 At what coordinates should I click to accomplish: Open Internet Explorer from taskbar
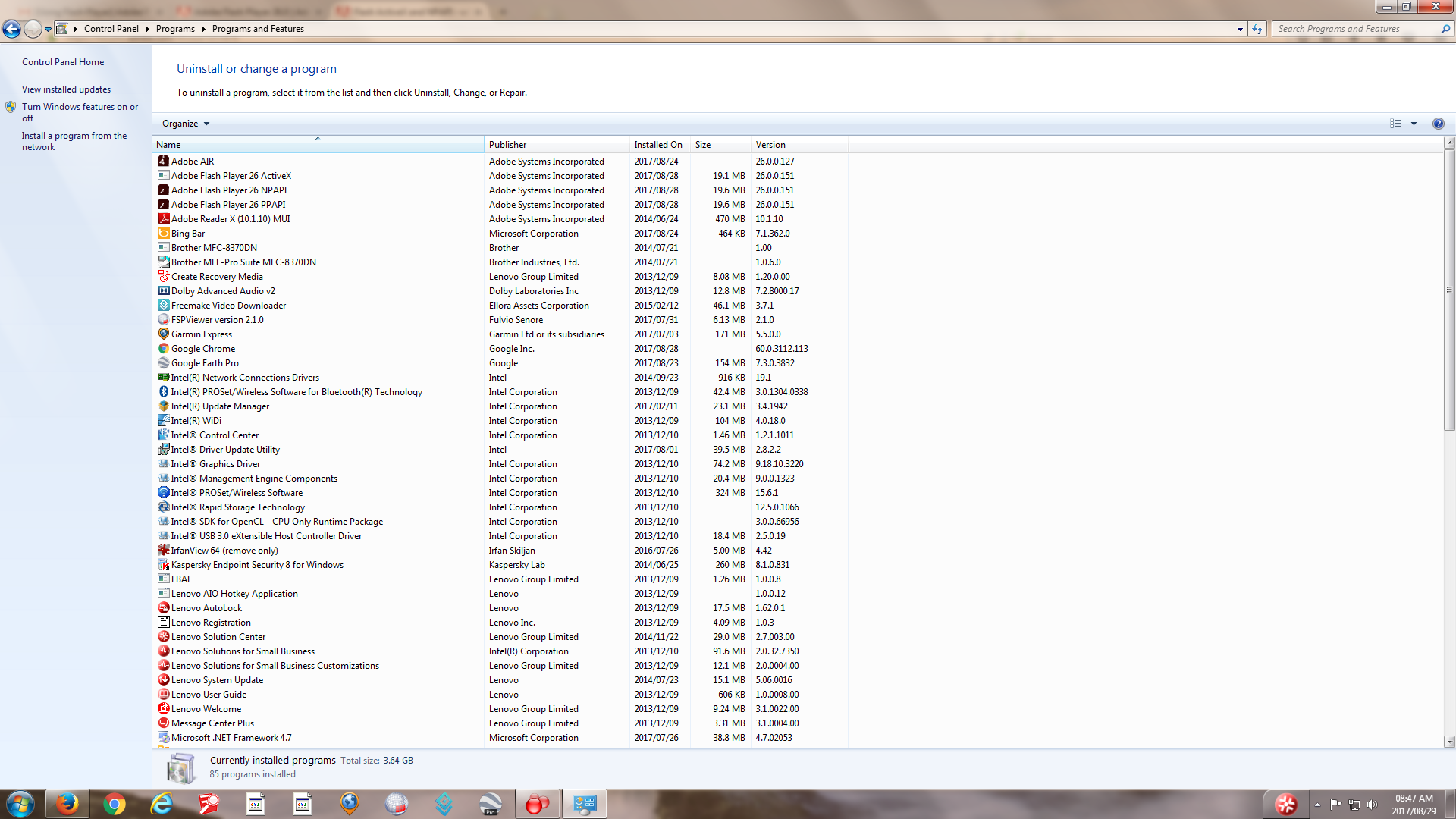pyautogui.click(x=162, y=804)
